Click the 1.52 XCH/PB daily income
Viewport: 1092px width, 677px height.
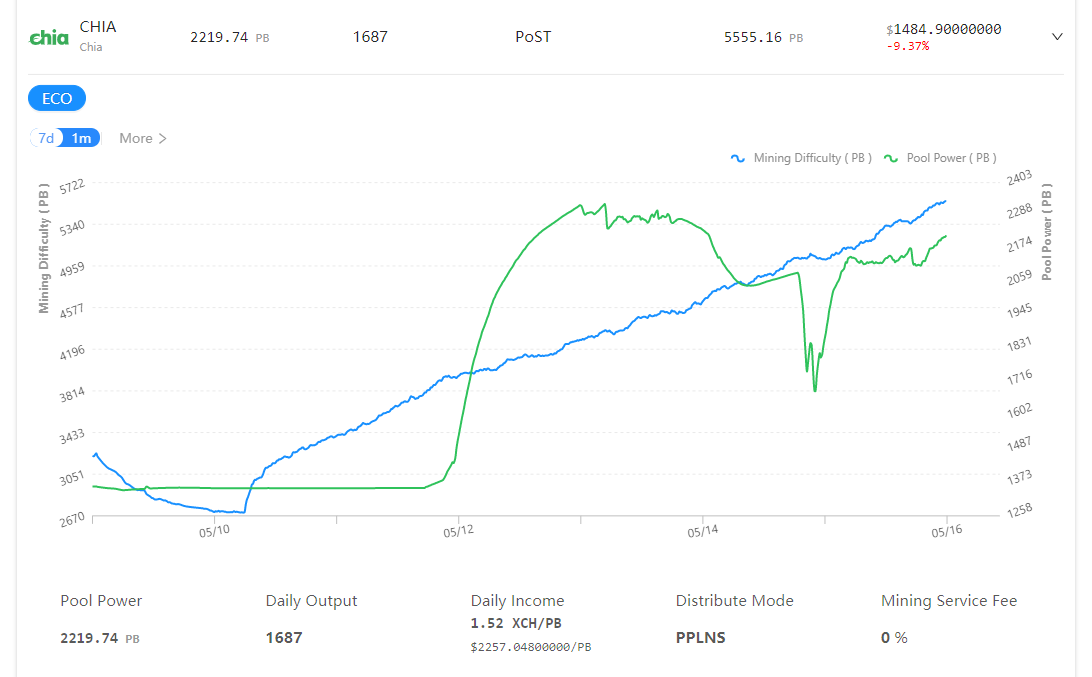(x=516, y=623)
